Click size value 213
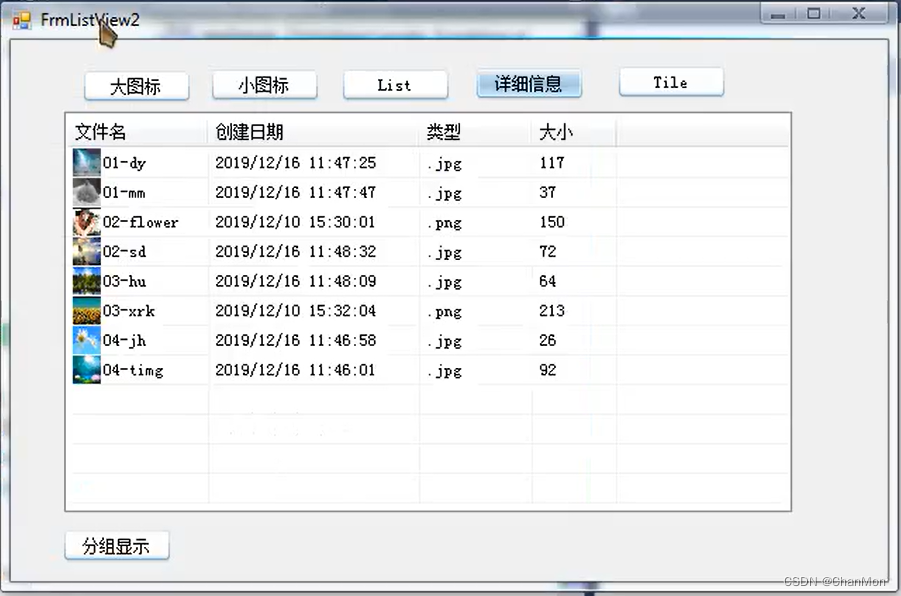 (552, 310)
